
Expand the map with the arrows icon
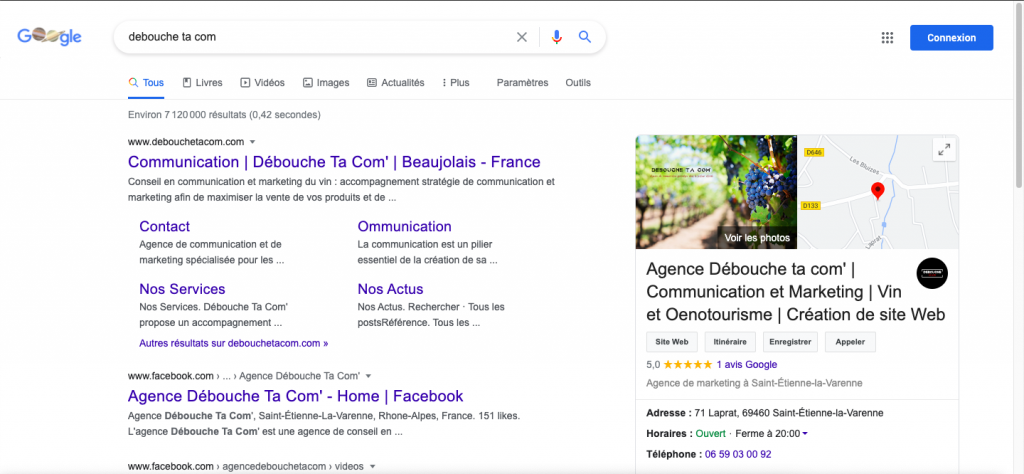pyautogui.click(x=944, y=150)
